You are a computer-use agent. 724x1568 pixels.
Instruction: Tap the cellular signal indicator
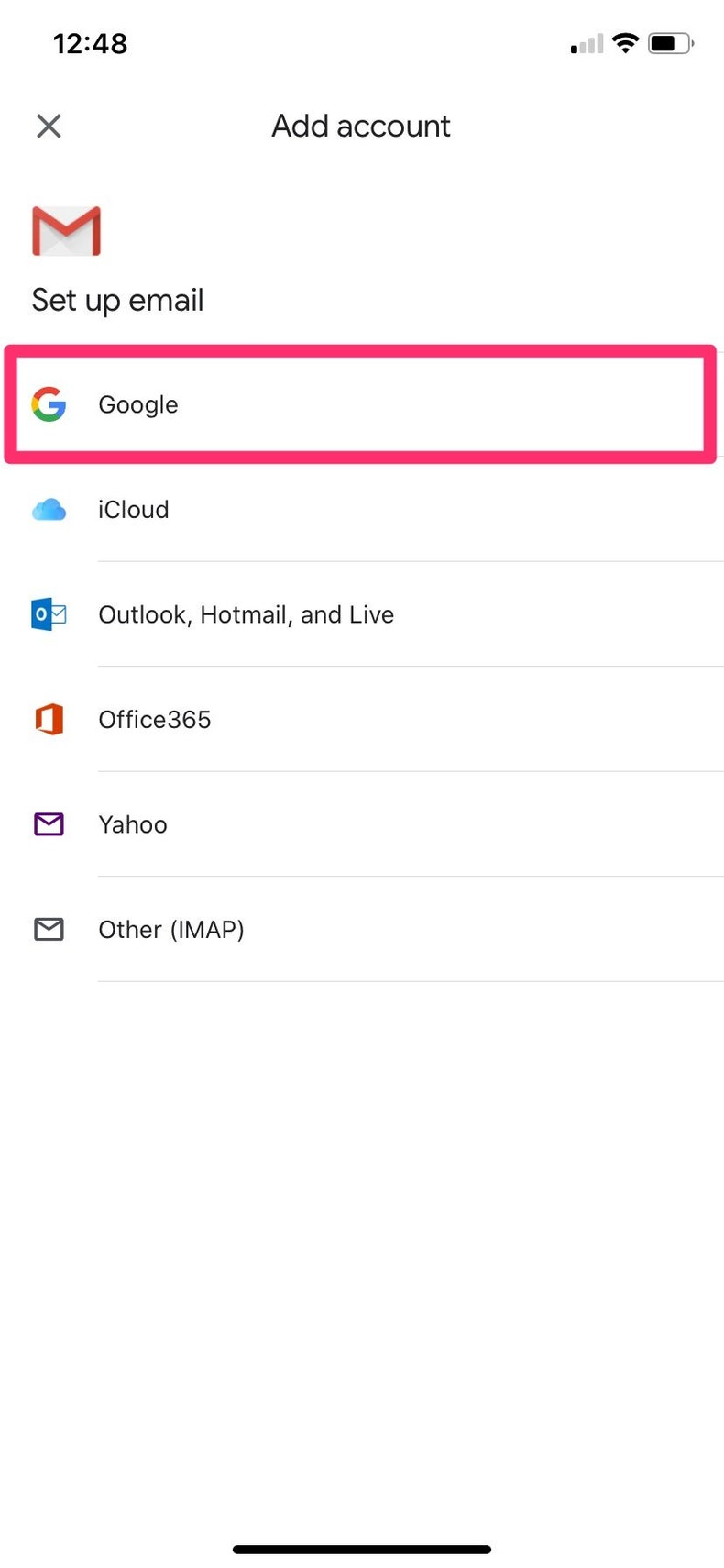pos(584,43)
